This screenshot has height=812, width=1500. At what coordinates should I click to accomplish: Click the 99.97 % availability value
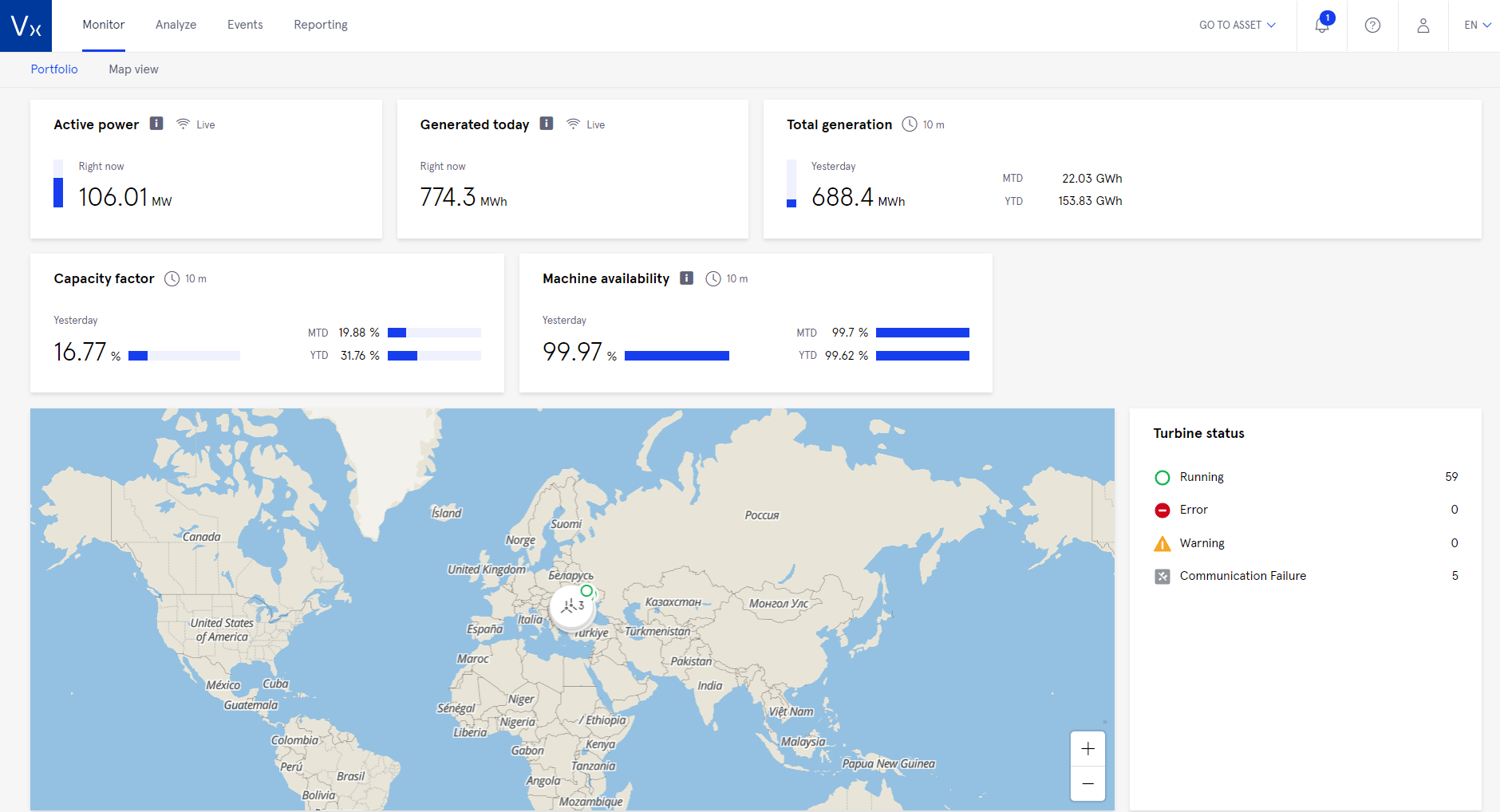coord(579,352)
